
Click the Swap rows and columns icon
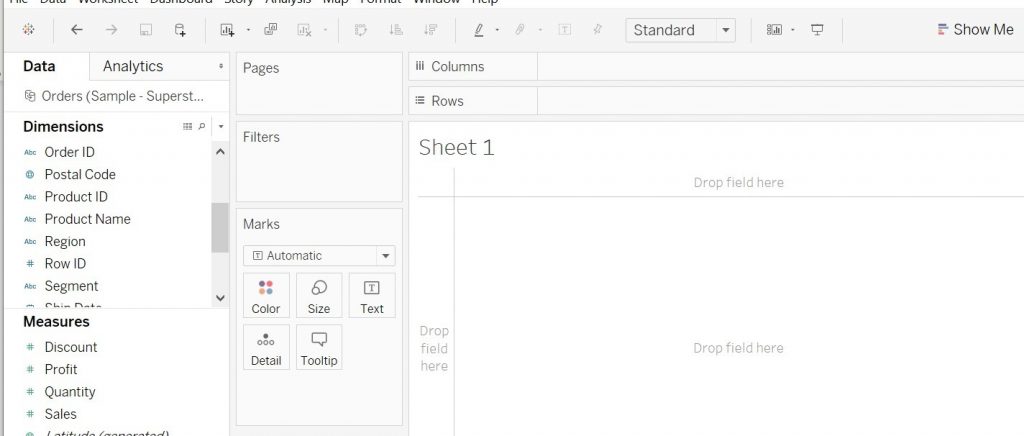[360, 29]
